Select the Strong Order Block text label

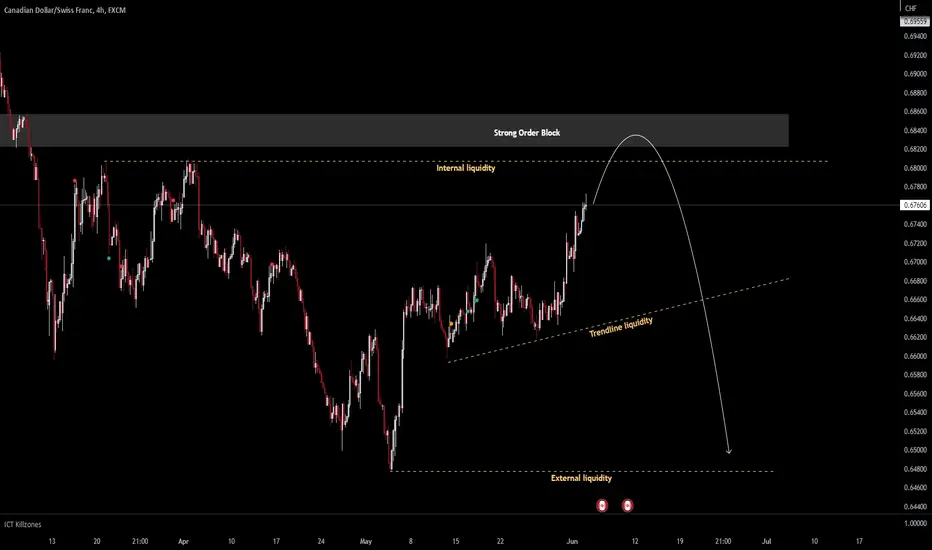(527, 133)
